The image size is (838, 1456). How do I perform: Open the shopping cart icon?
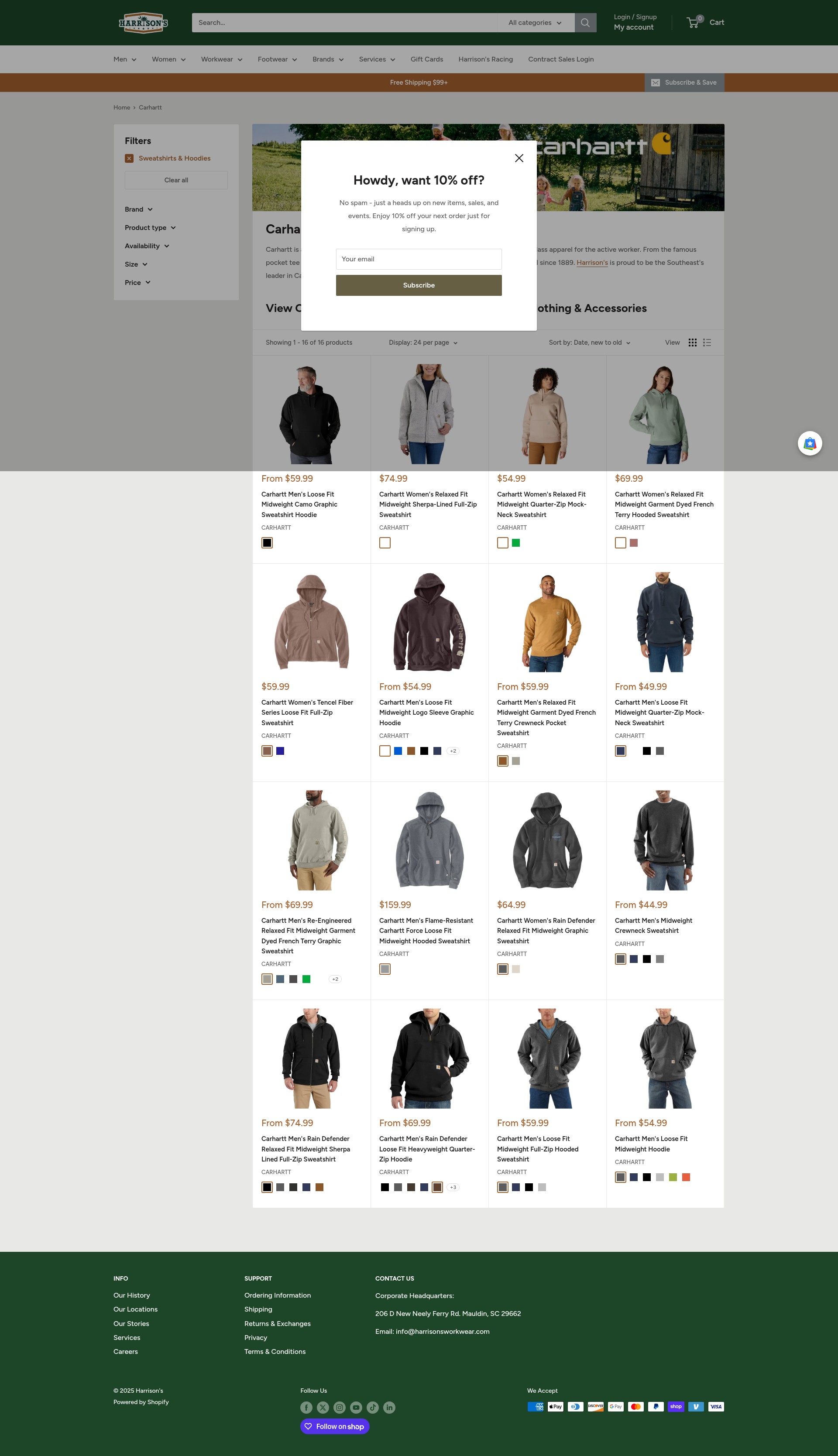tap(694, 22)
